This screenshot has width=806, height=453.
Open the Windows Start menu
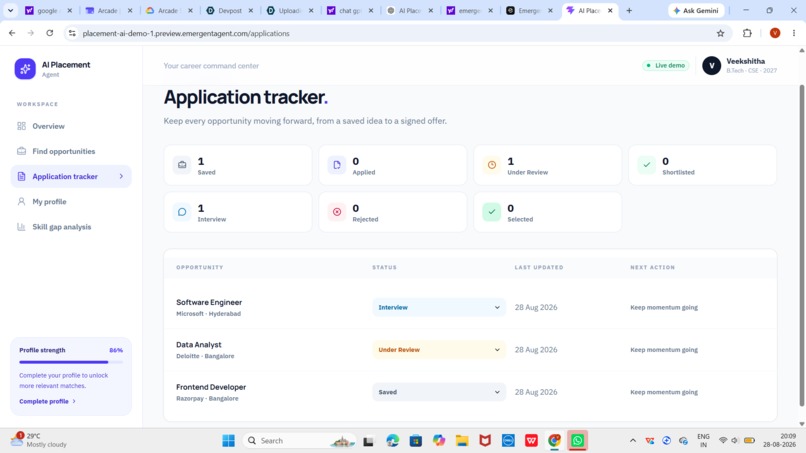[228, 440]
